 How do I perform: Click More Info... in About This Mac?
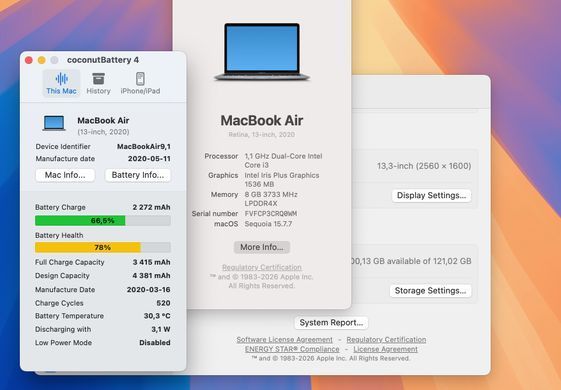(x=262, y=247)
